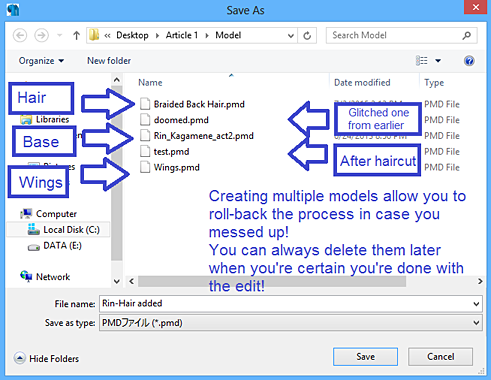Refresh the Model folder view
This screenshot has height=380, width=491.
tap(307, 35)
